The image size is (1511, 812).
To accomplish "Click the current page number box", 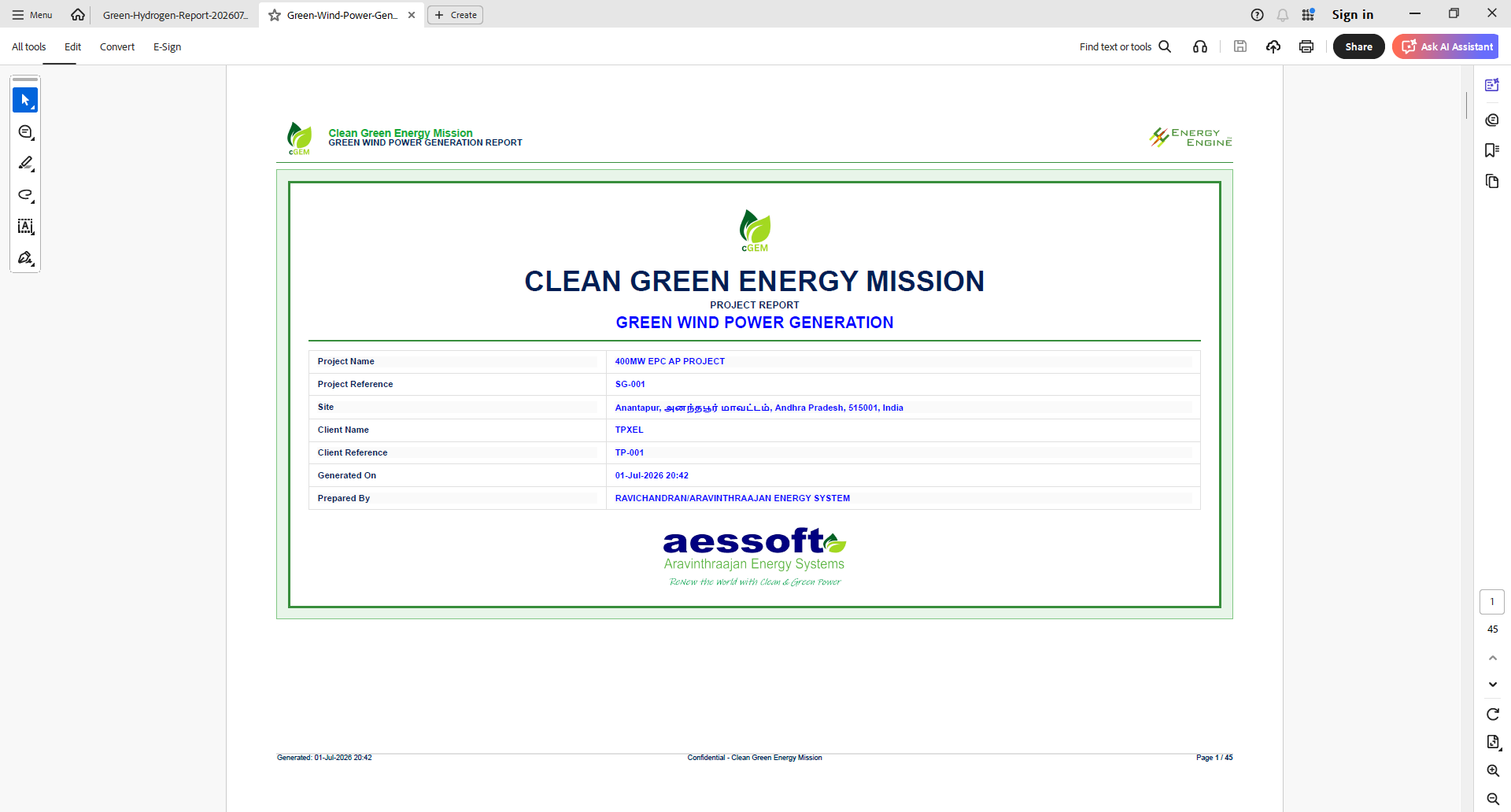I will (1492, 602).
